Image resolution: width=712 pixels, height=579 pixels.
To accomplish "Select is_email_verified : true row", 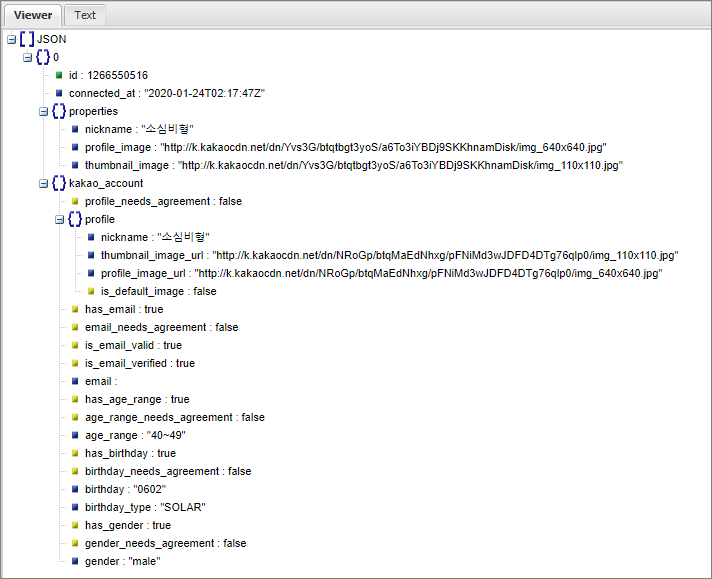I will pyautogui.click(x=140, y=364).
